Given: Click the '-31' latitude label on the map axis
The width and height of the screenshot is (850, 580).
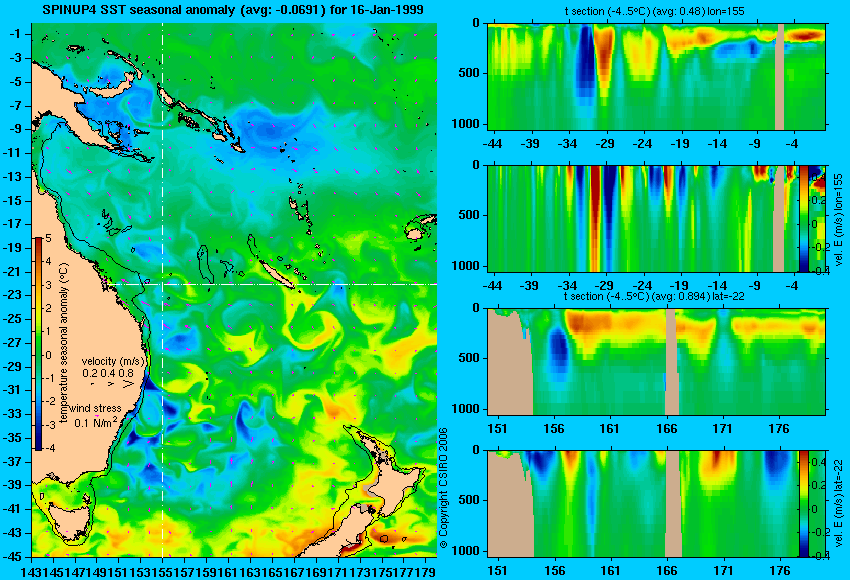Looking at the screenshot, I should [x=12, y=390].
